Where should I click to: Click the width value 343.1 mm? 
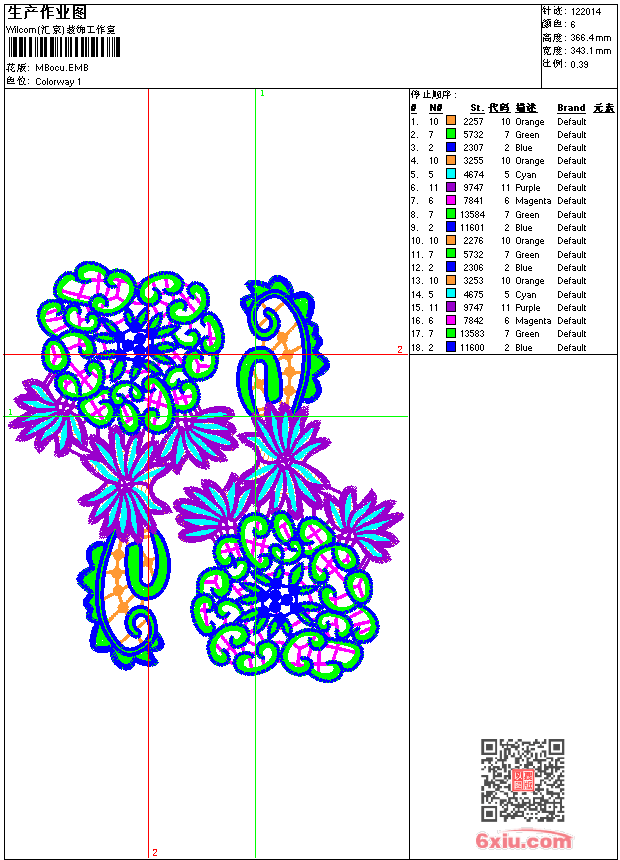(x=591, y=51)
